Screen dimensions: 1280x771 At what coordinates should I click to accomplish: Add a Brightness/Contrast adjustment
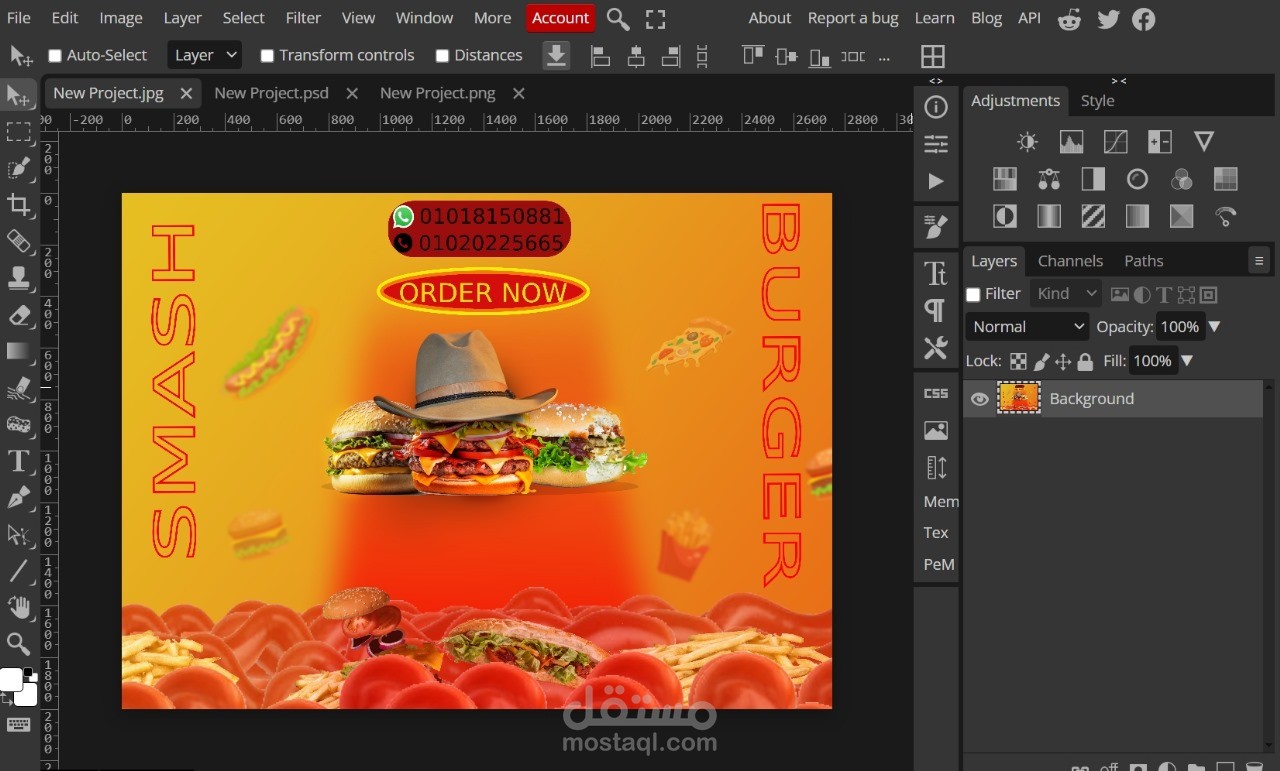tap(1027, 142)
